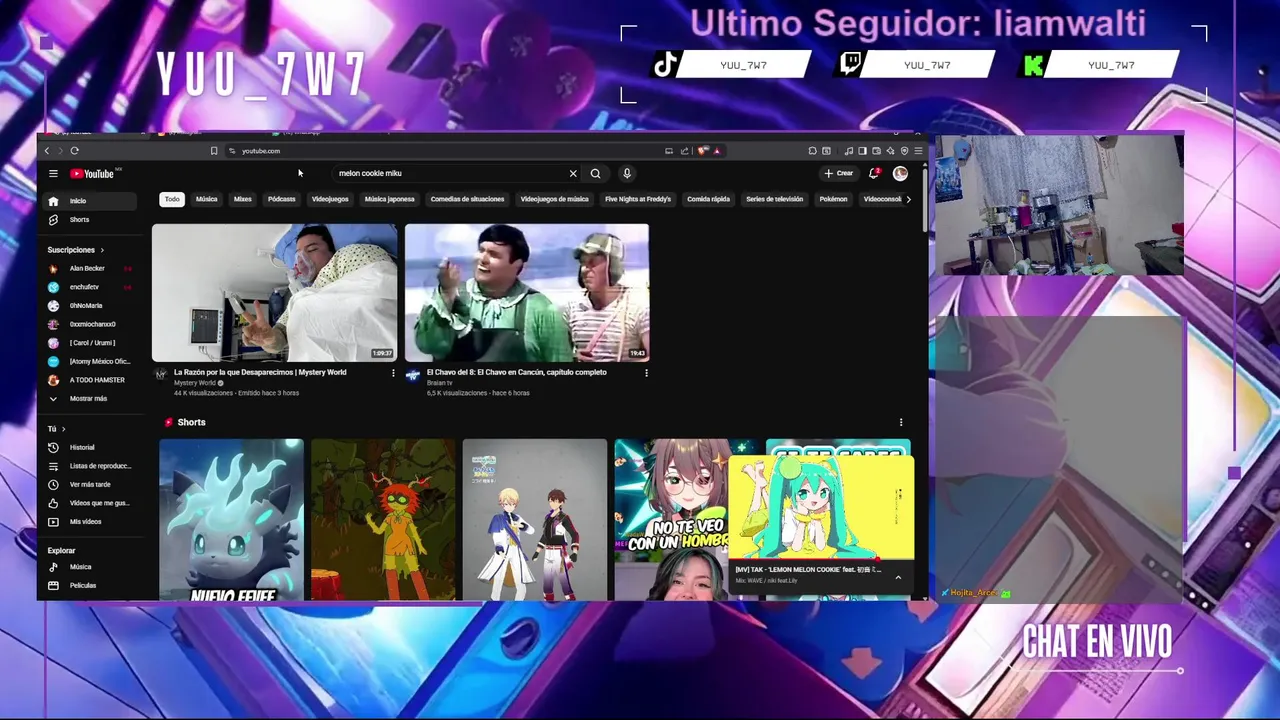Select the Todo filter chip
Image resolution: width=1280 pixels, height=720 pixels.
[172, 199]
